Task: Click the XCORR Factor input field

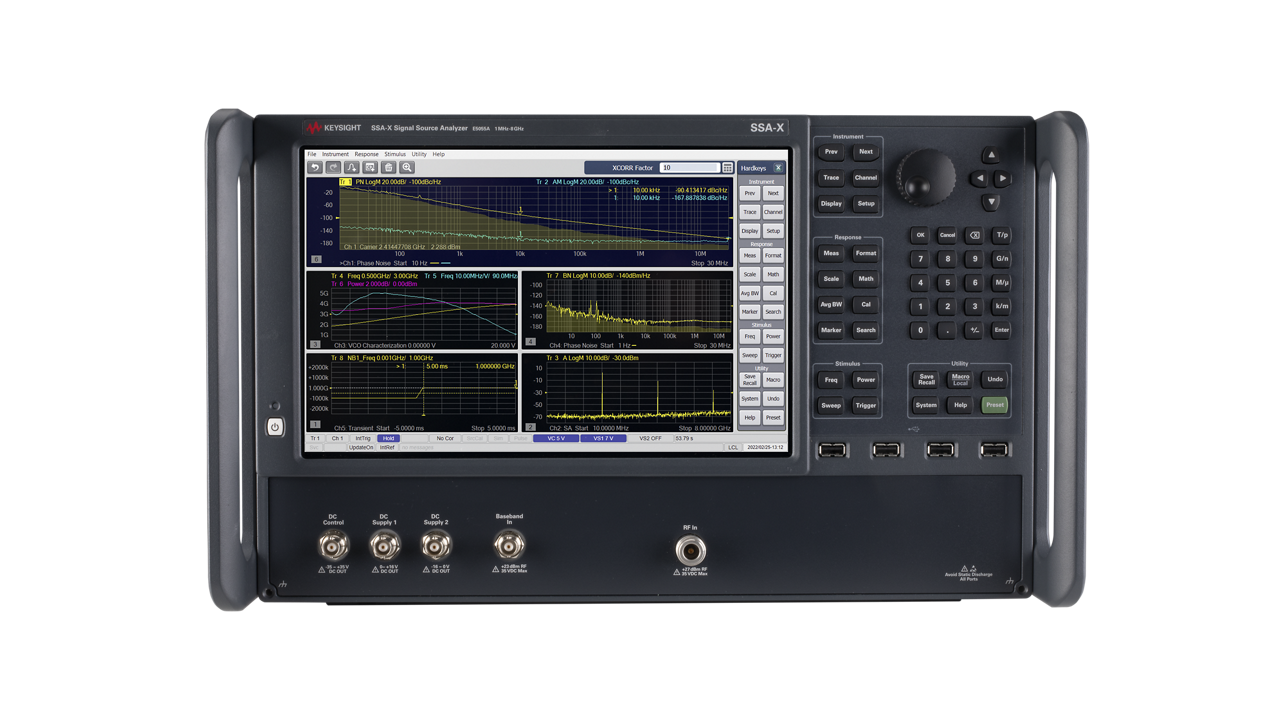Action: click(690, 168)
